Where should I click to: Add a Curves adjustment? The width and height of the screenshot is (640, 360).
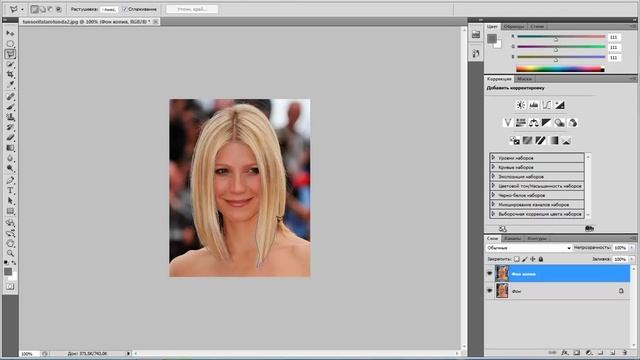[x=547, y=105]
